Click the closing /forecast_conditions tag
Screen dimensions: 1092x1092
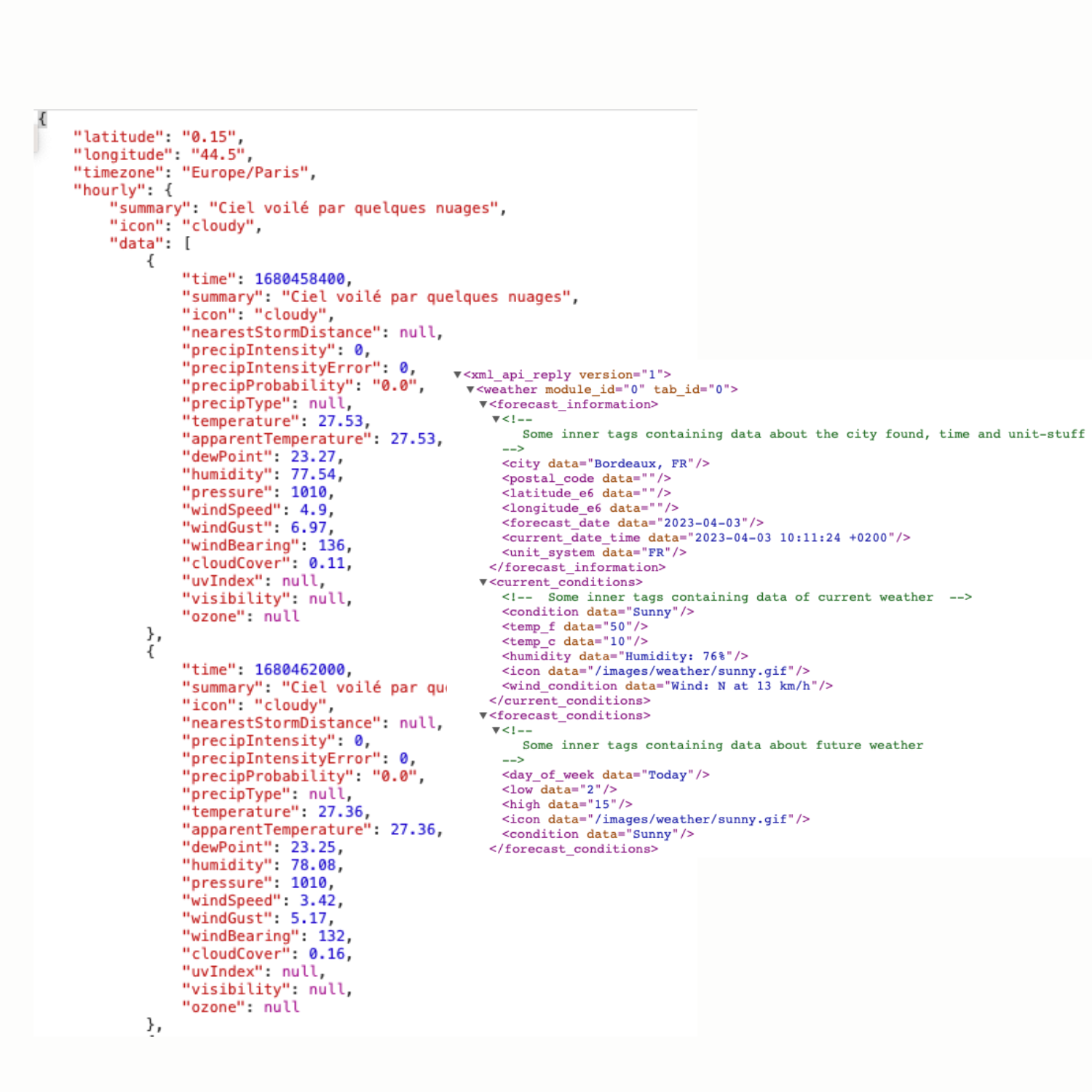574,849
